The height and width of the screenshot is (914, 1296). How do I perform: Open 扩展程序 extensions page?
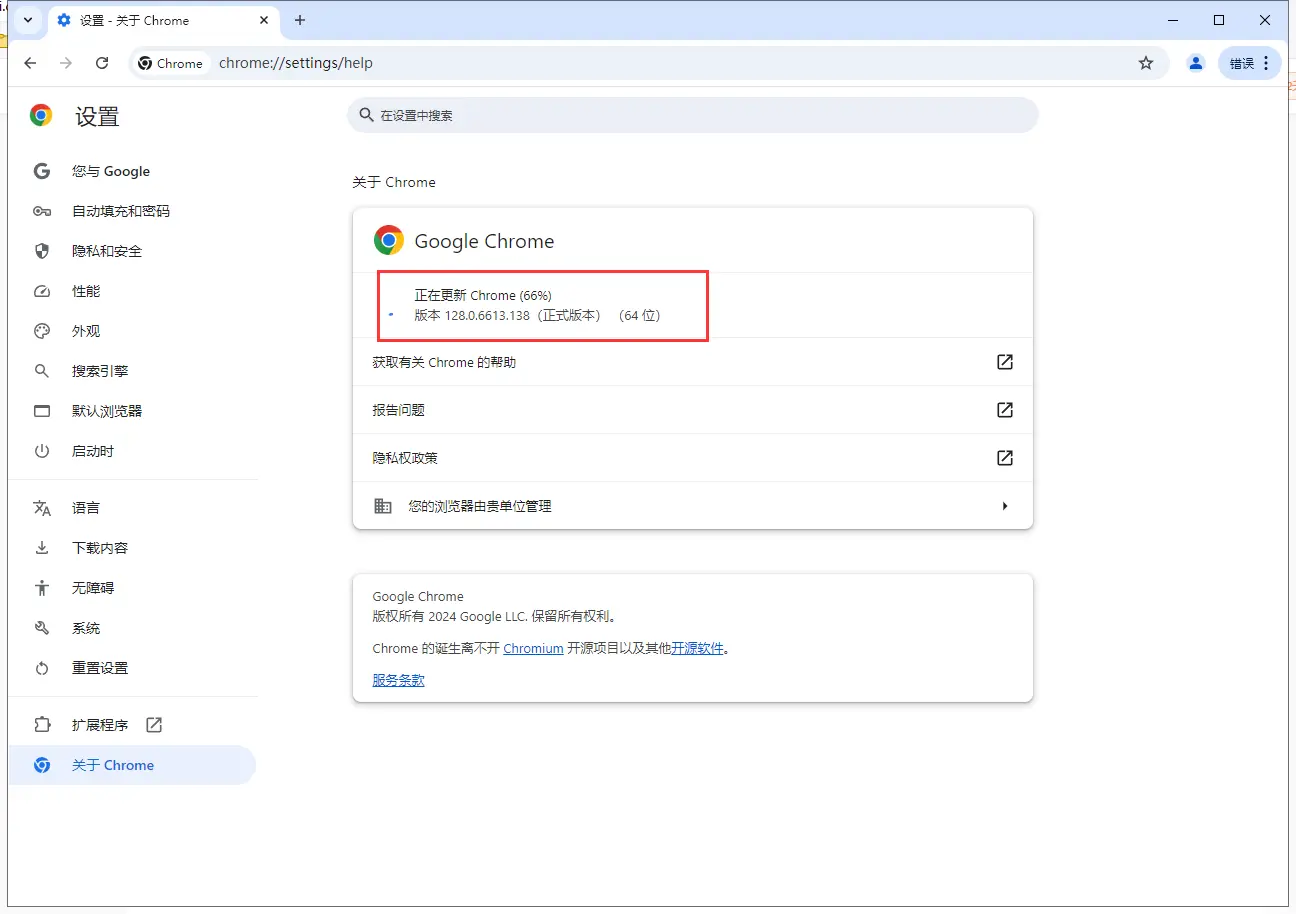point(132,725)
